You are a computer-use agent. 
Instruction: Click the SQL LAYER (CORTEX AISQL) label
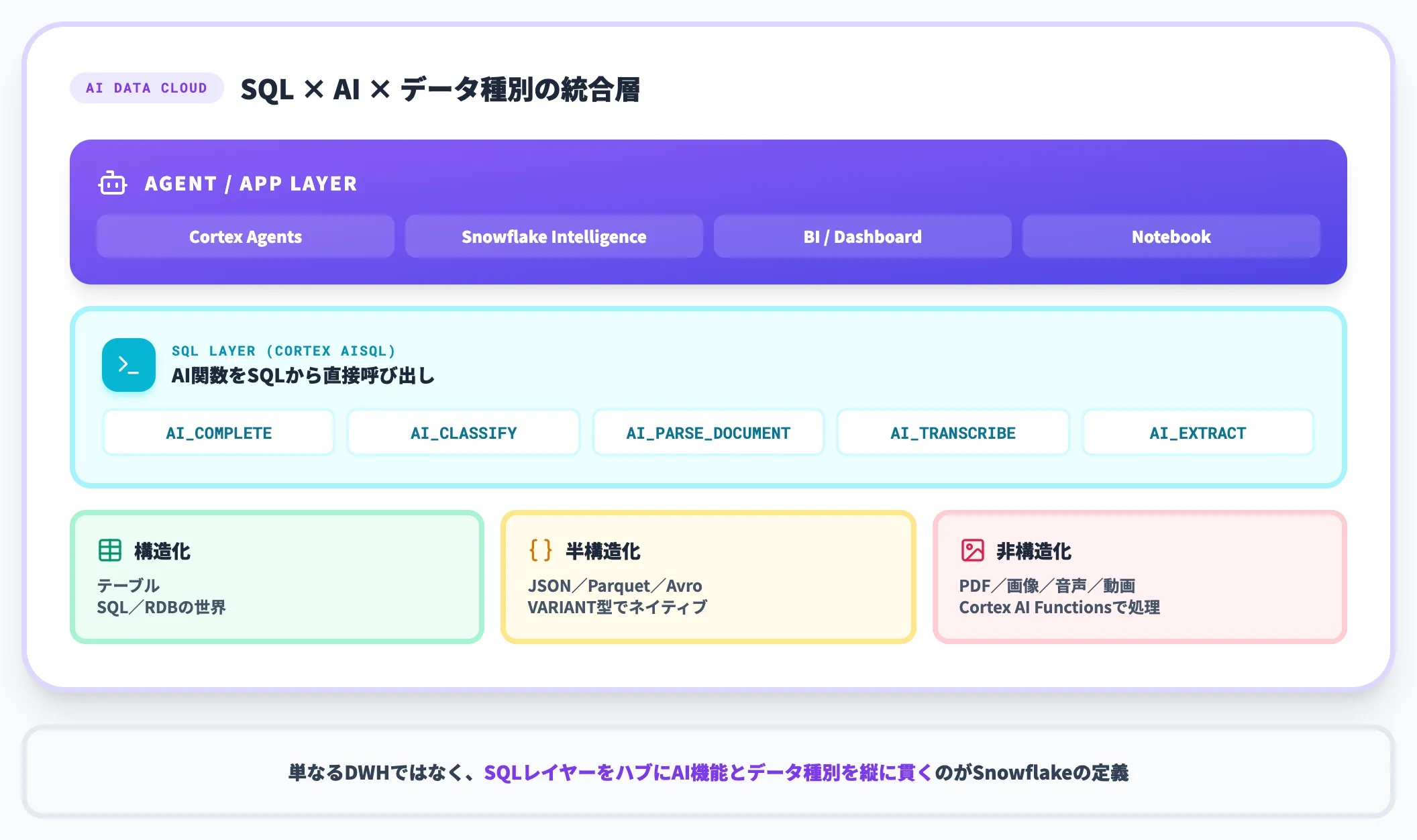pos(283,351)
